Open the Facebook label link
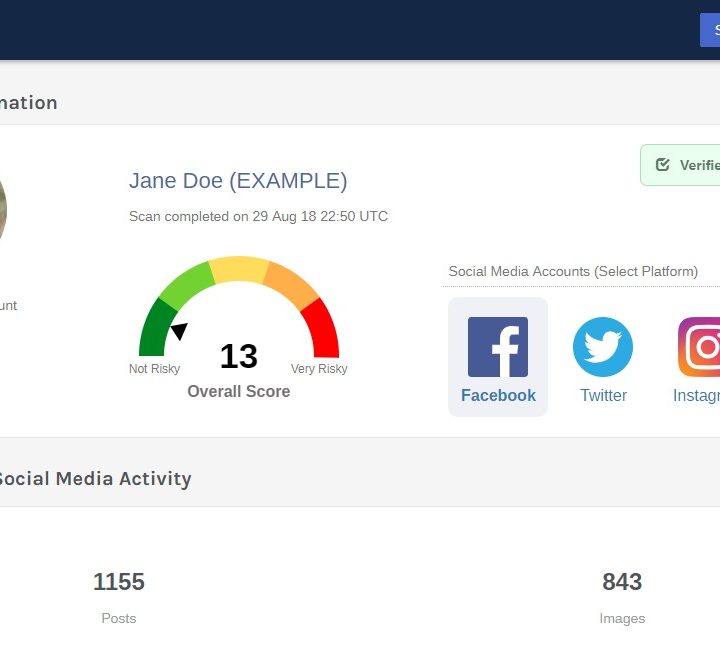This screenshot has height=657, width=720. click(498, 395)
